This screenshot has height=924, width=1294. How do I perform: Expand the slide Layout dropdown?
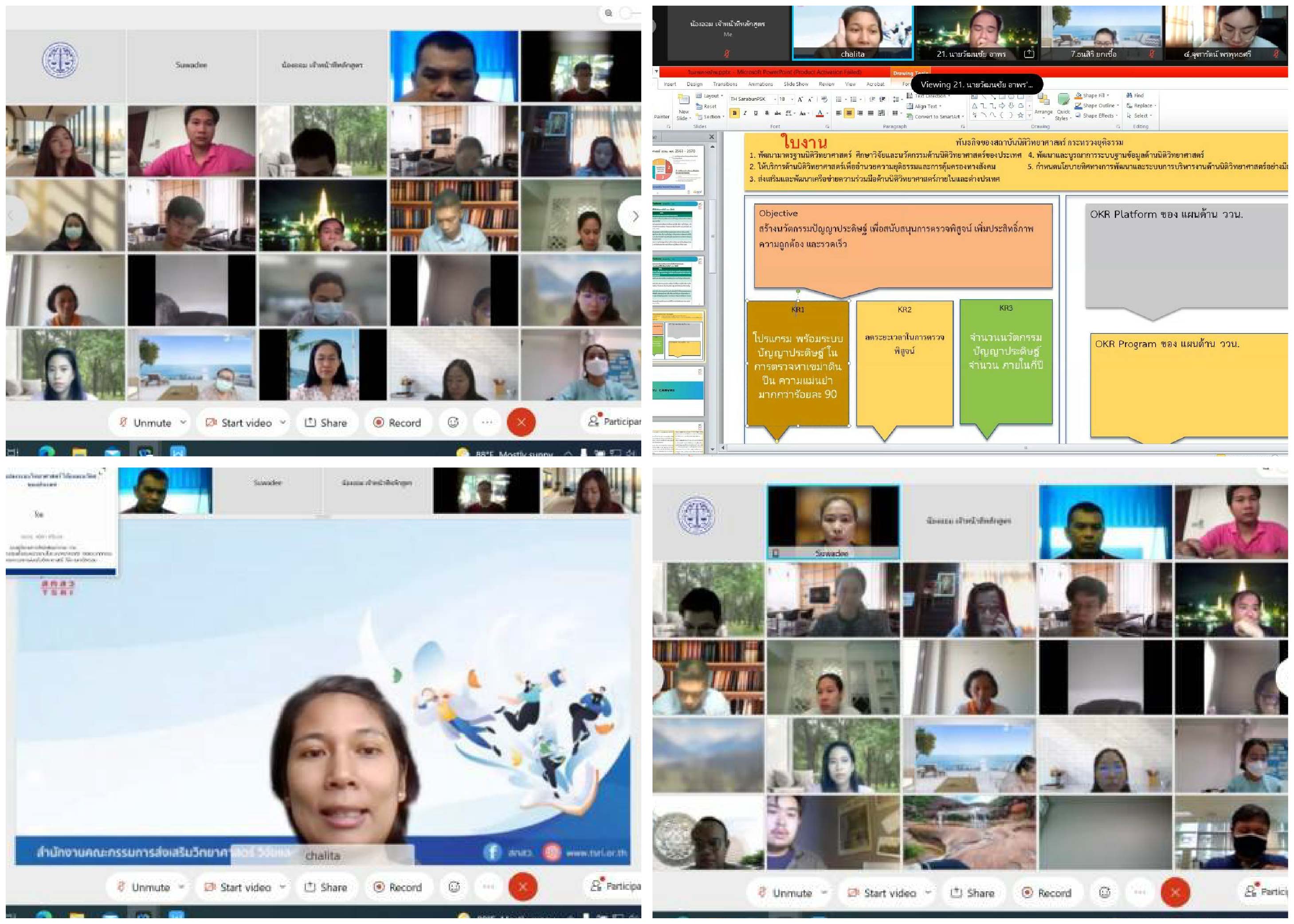pos(711,96)
